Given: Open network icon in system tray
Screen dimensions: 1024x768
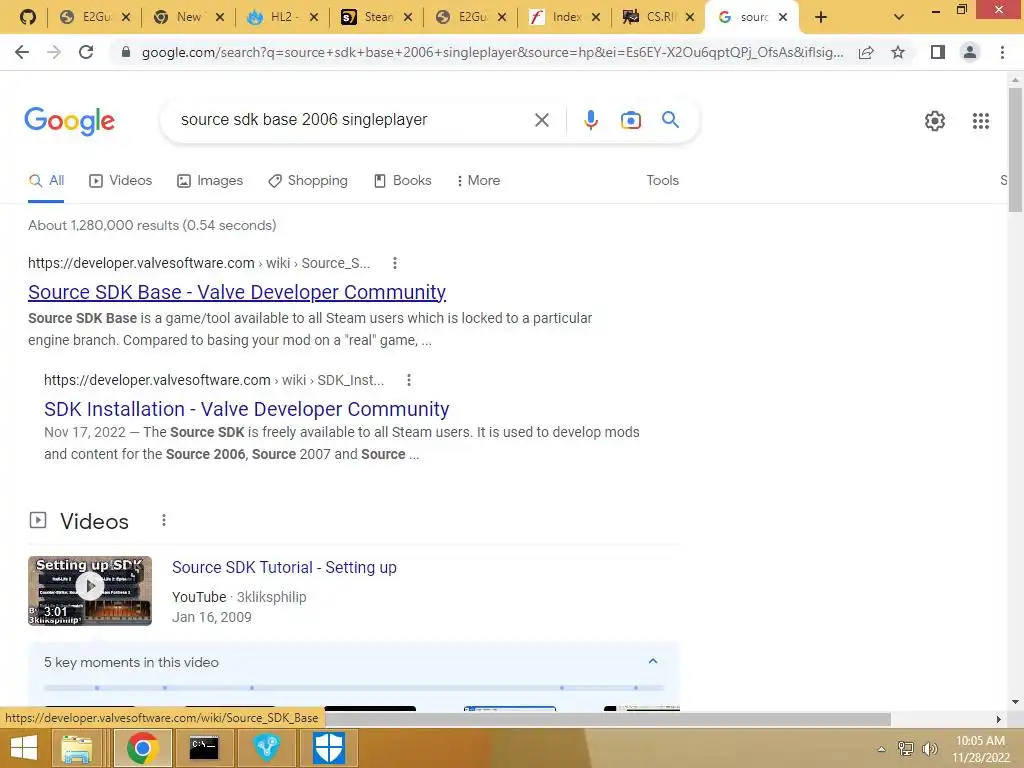Looking at the screenshot, I should point(906,749).
